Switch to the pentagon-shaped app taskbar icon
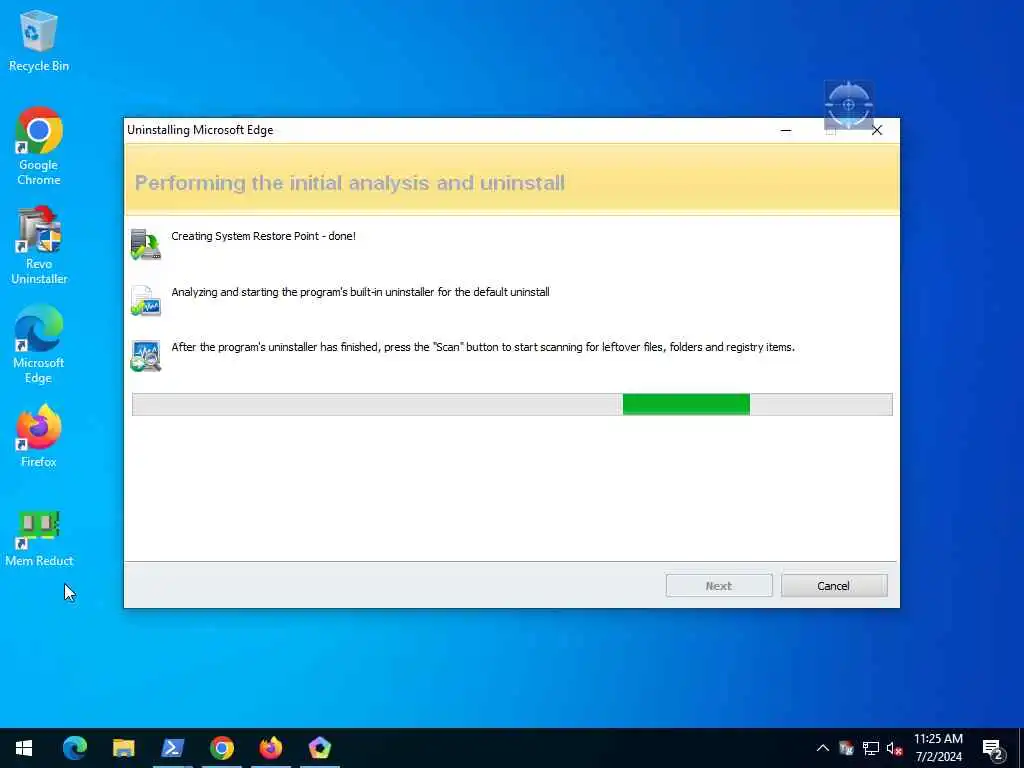 [320, 748]
